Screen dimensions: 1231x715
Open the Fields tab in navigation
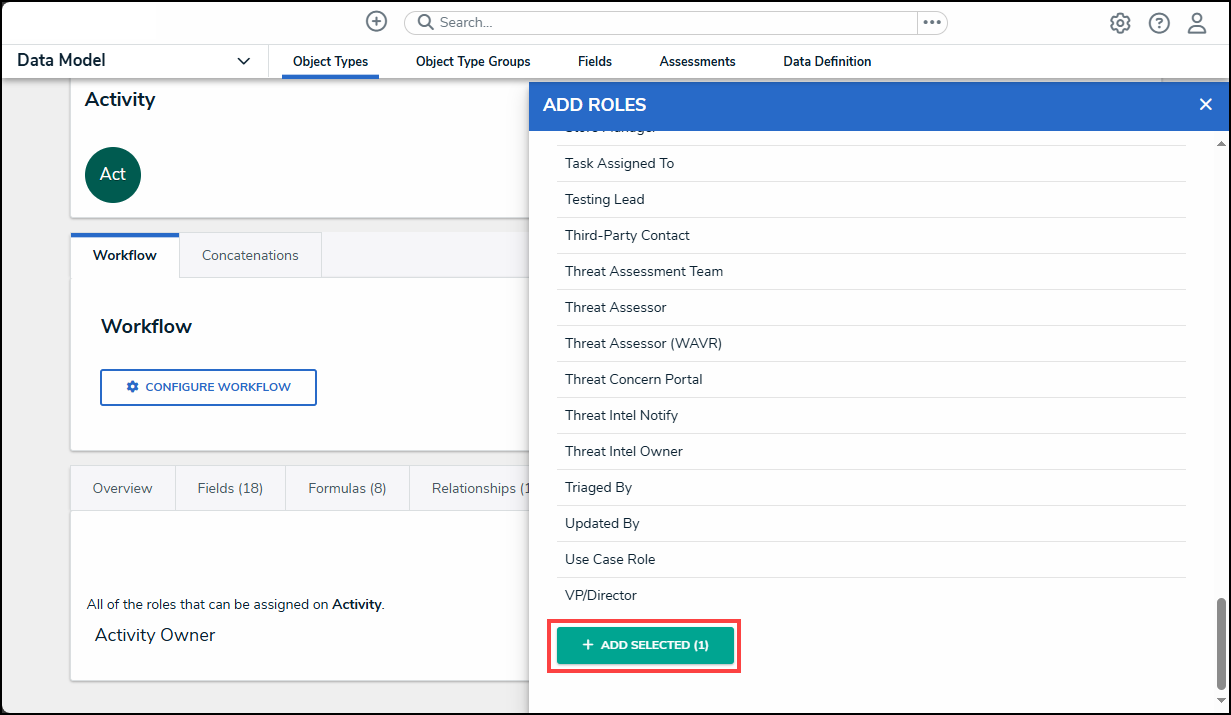(595, 62)
